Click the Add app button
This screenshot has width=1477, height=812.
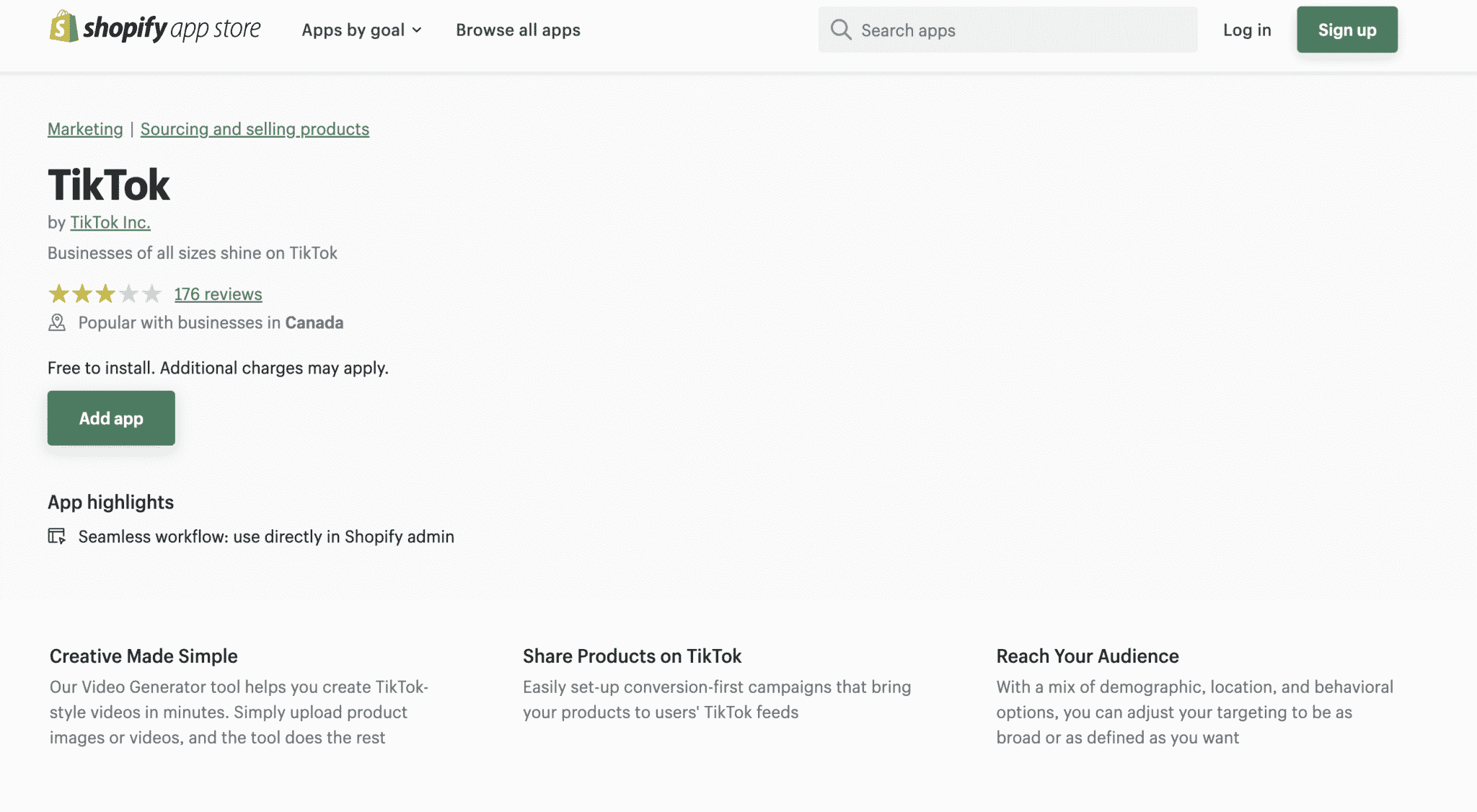[110, 418]
